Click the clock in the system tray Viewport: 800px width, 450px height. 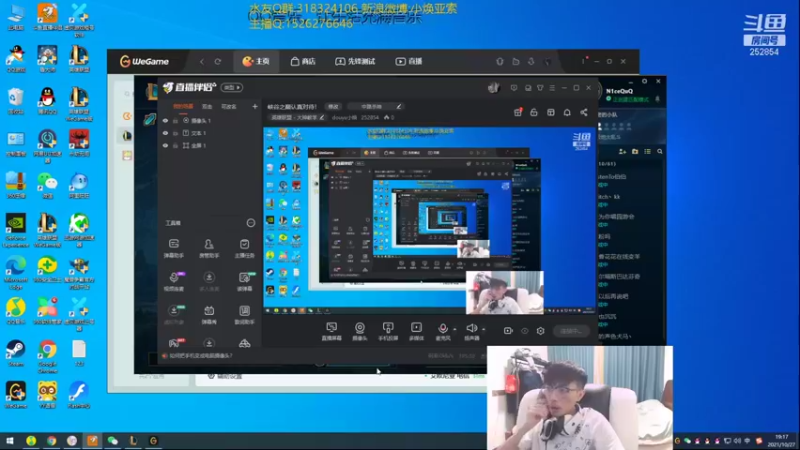coord(781,441)
